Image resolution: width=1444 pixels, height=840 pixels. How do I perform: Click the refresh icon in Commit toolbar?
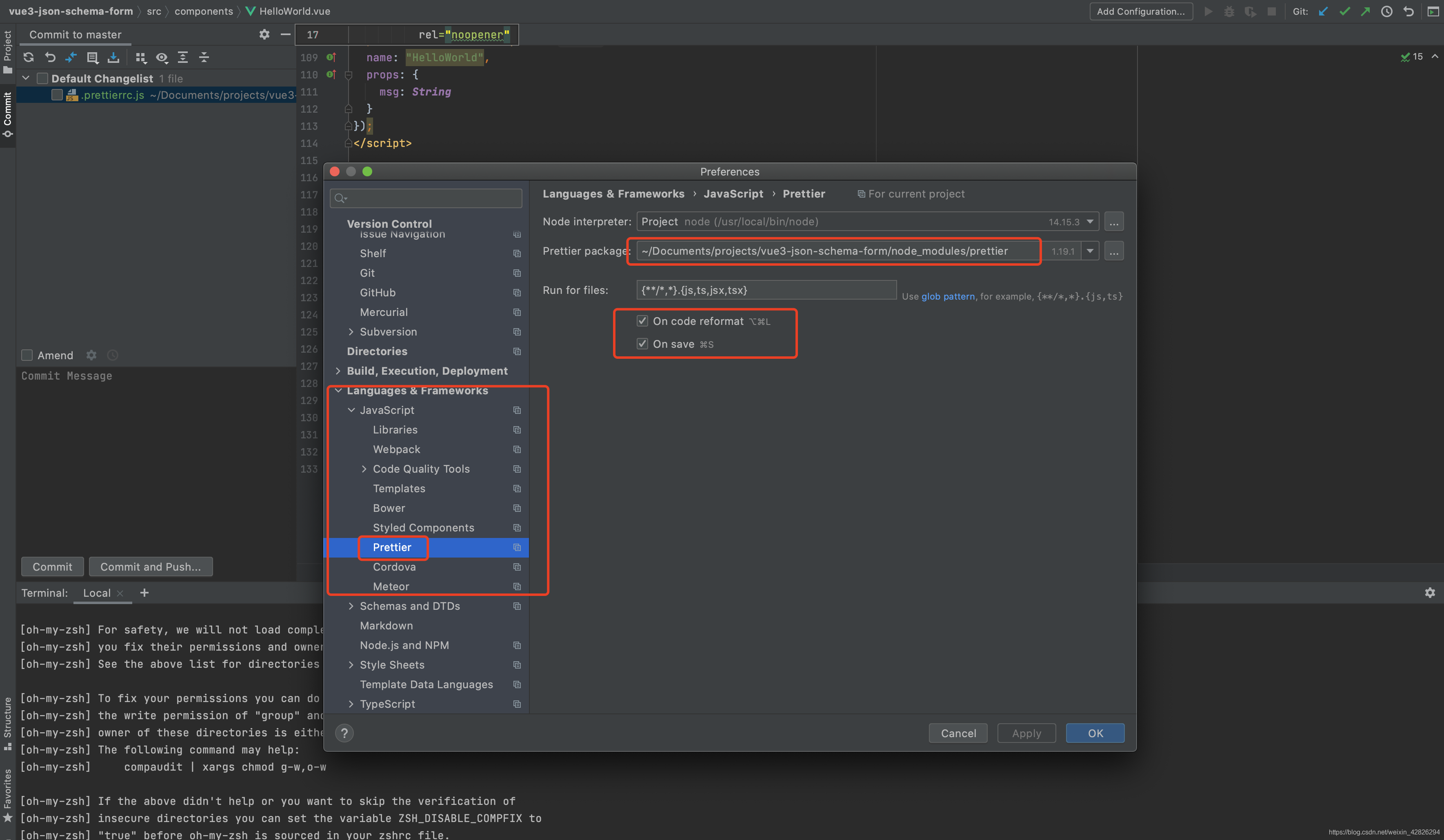[29, 57]
